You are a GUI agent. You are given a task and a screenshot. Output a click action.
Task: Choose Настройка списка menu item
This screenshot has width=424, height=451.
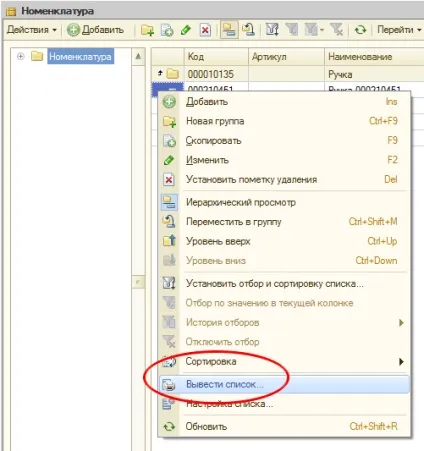pos(284,404)
